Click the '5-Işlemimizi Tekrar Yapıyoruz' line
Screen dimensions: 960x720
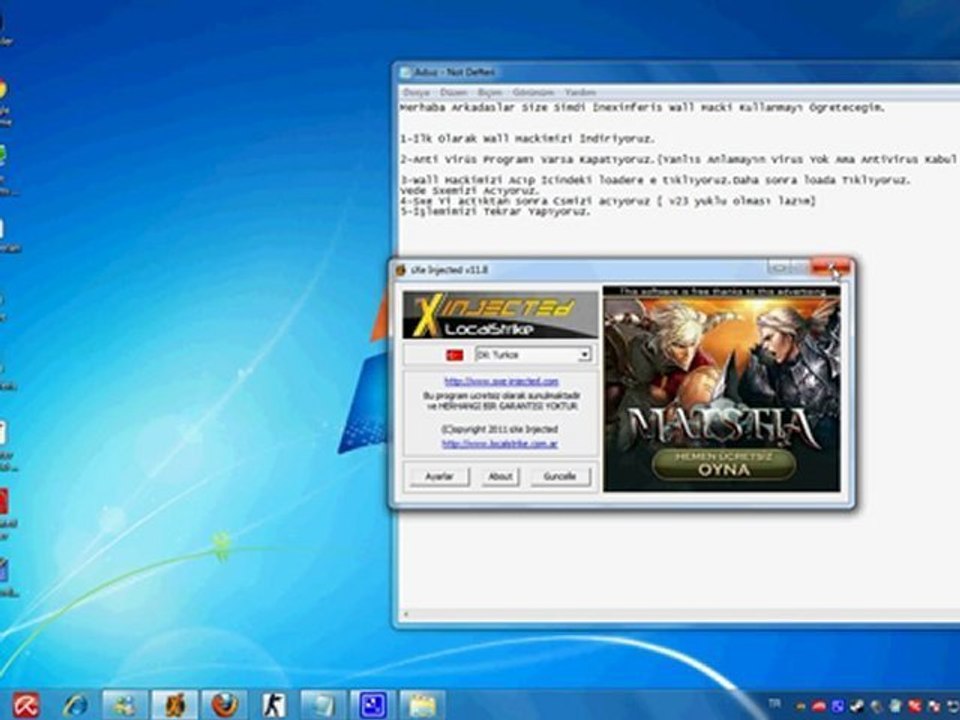point(495,211)
